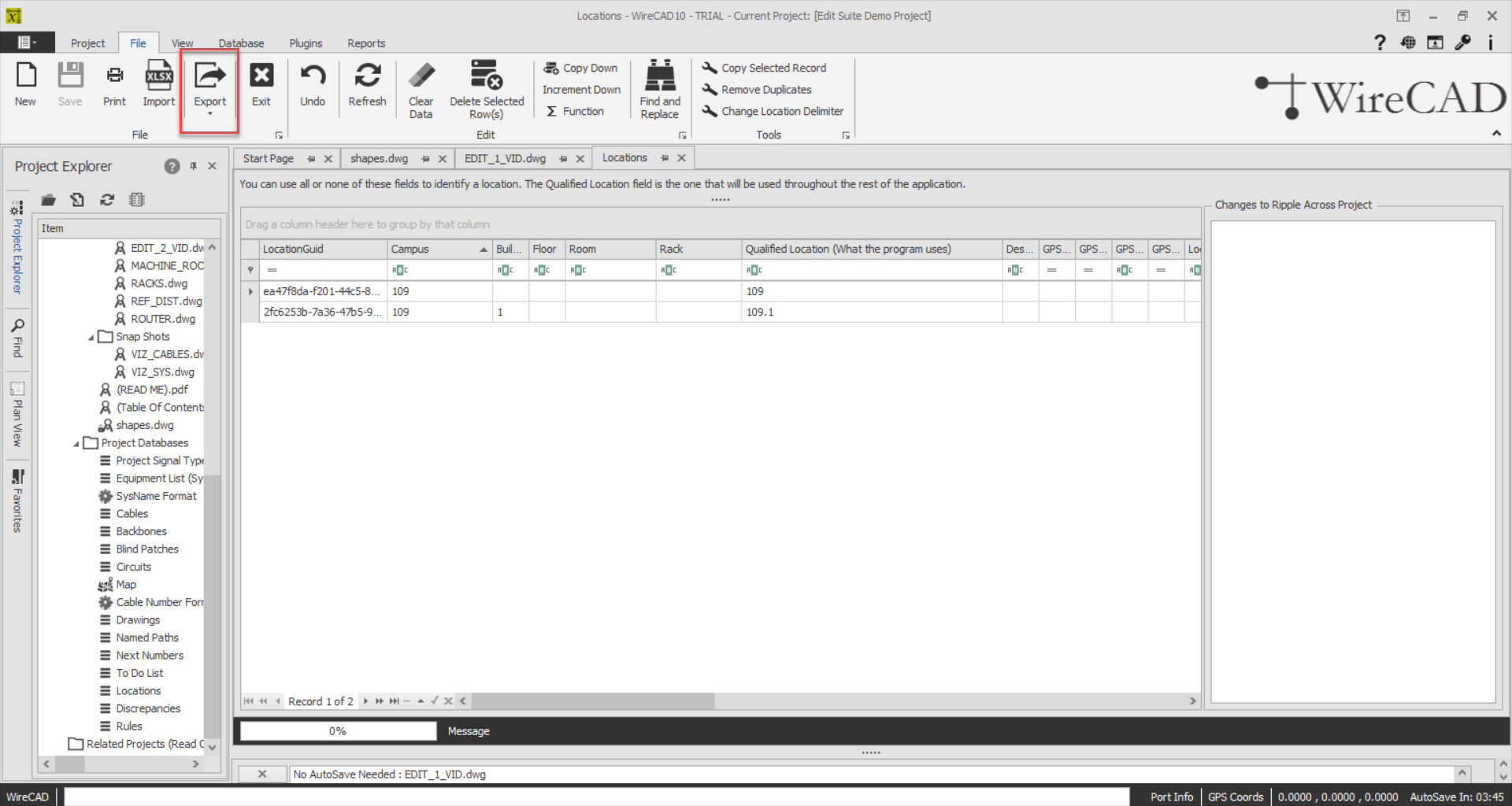Click the Print icon in ribbon
Viewport: 1512px width, 806px height.
(x=114, y=76)
